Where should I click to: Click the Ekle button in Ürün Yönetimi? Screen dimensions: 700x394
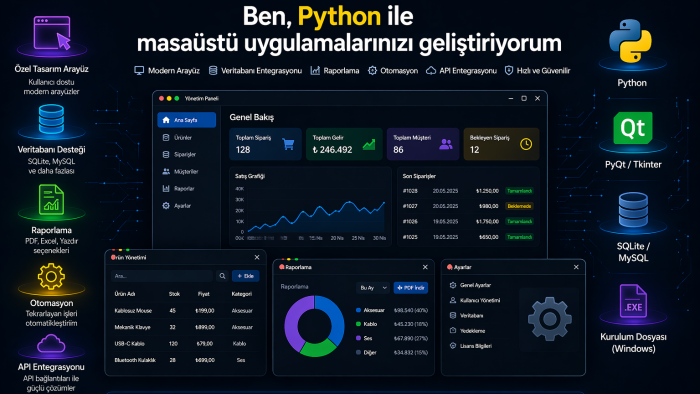click(246, 276)
